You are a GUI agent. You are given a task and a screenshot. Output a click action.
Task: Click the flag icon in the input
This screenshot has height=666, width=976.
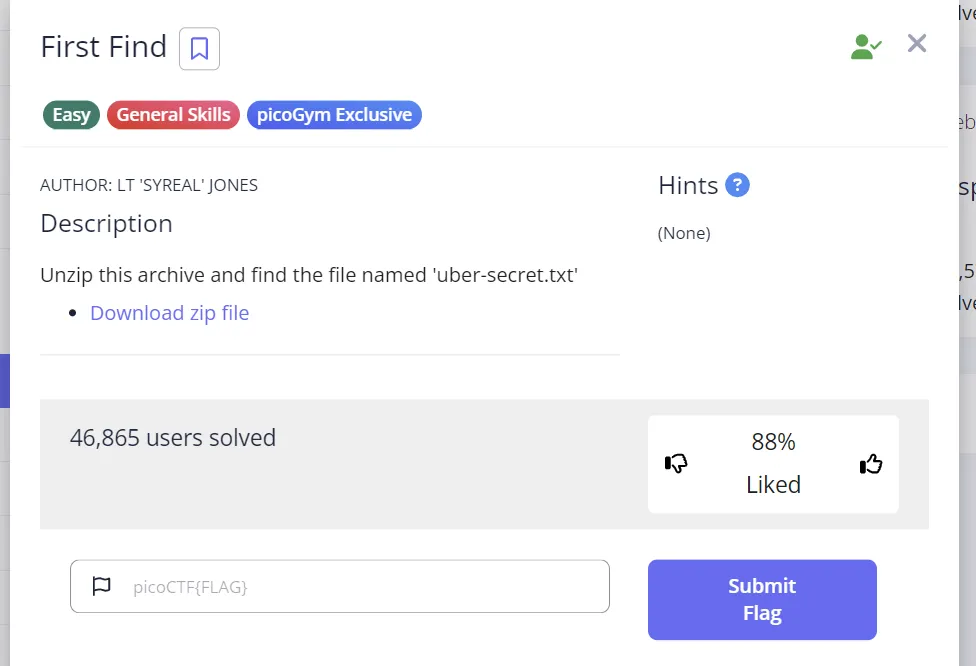[101, 586]
